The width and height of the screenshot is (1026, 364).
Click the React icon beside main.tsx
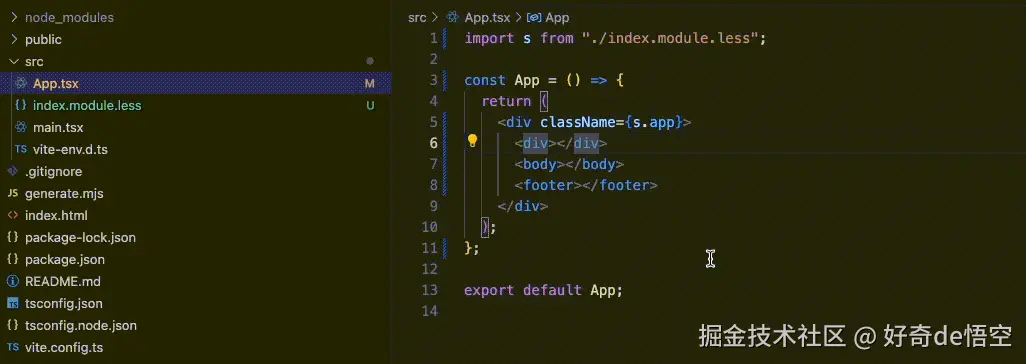(x=21, y=127)
